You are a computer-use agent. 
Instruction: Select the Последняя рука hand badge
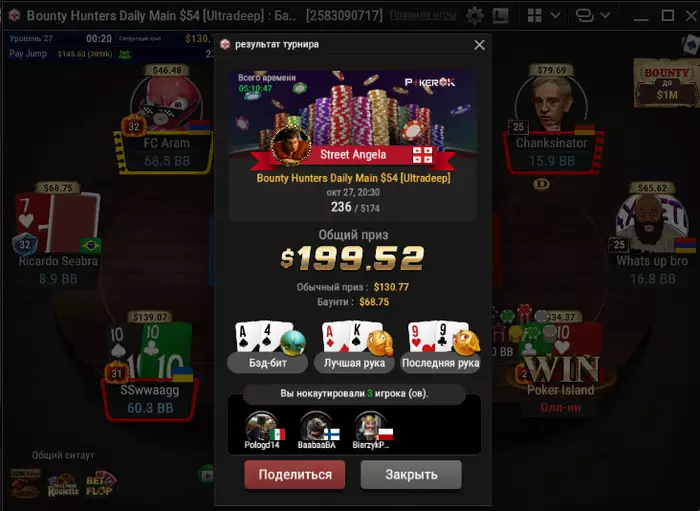point(441,363)
